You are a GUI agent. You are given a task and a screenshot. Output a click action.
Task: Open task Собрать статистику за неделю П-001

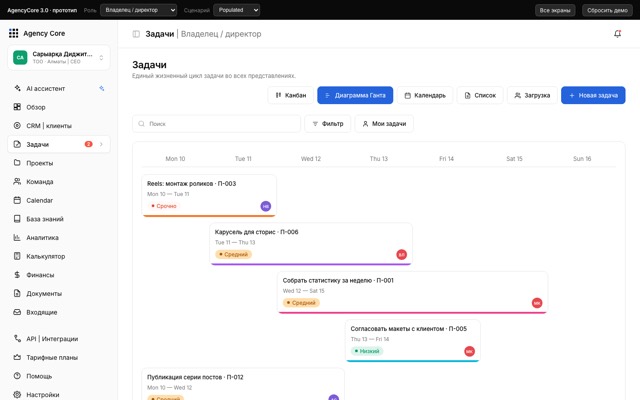pos(413,293)
